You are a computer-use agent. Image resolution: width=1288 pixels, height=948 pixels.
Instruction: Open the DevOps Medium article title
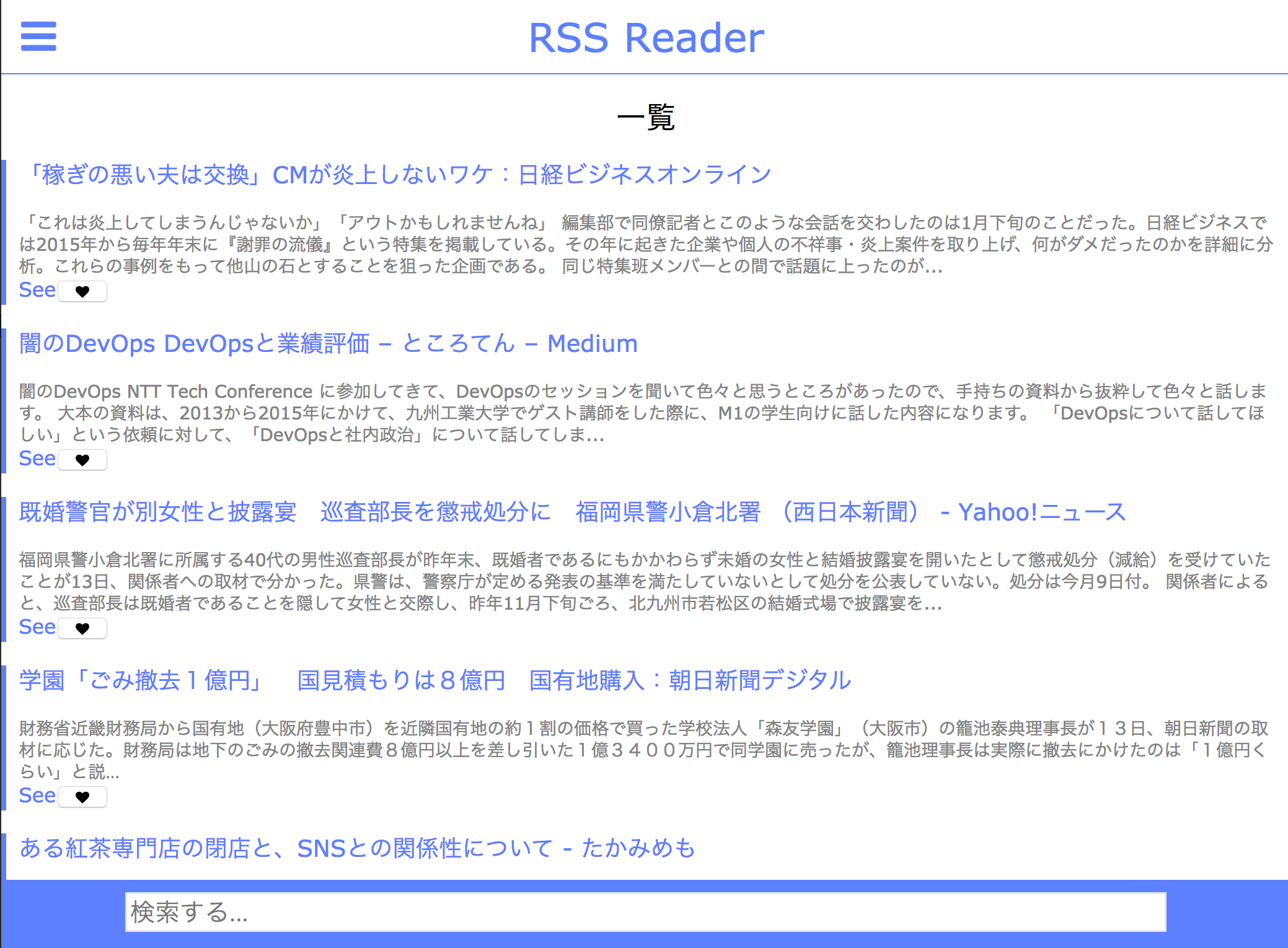click(x=329, y=343)
